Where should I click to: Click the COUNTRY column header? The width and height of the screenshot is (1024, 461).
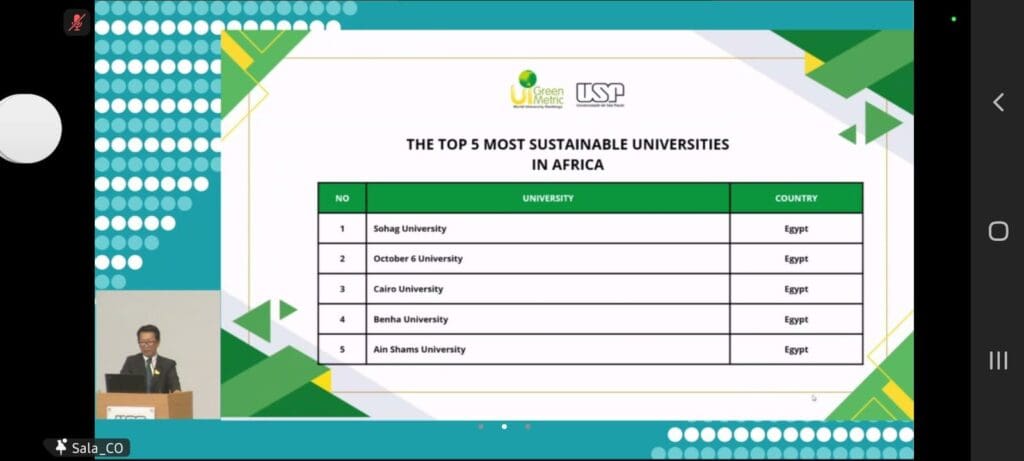pos(796,198)
